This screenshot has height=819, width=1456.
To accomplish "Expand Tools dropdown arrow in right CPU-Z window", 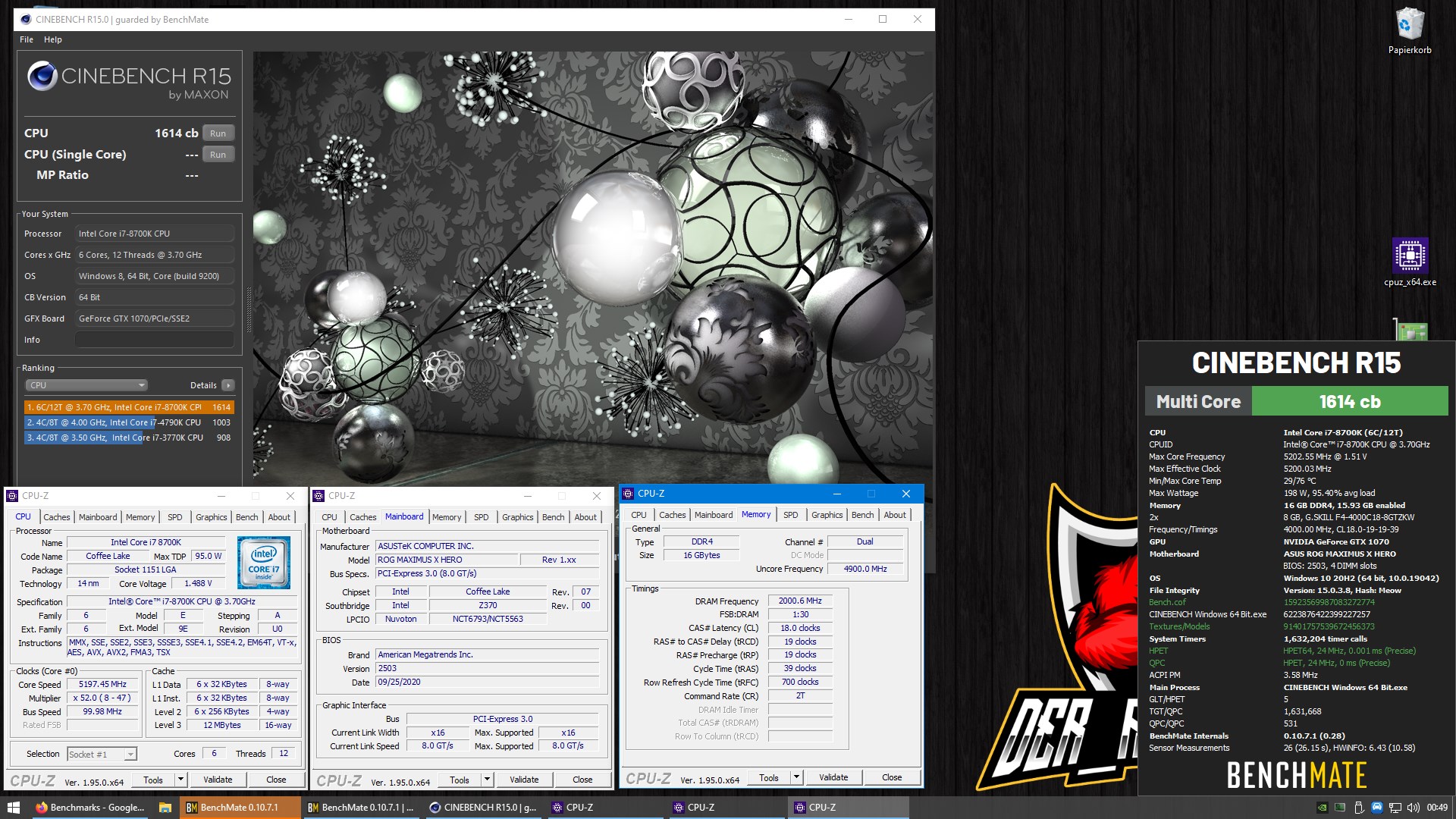I will (796, 777).
